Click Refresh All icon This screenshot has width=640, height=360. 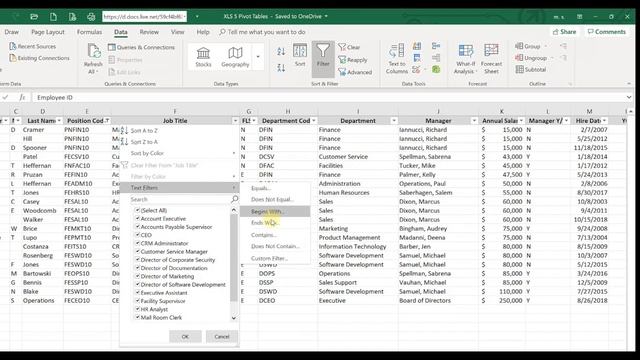(x=94, y=51)
